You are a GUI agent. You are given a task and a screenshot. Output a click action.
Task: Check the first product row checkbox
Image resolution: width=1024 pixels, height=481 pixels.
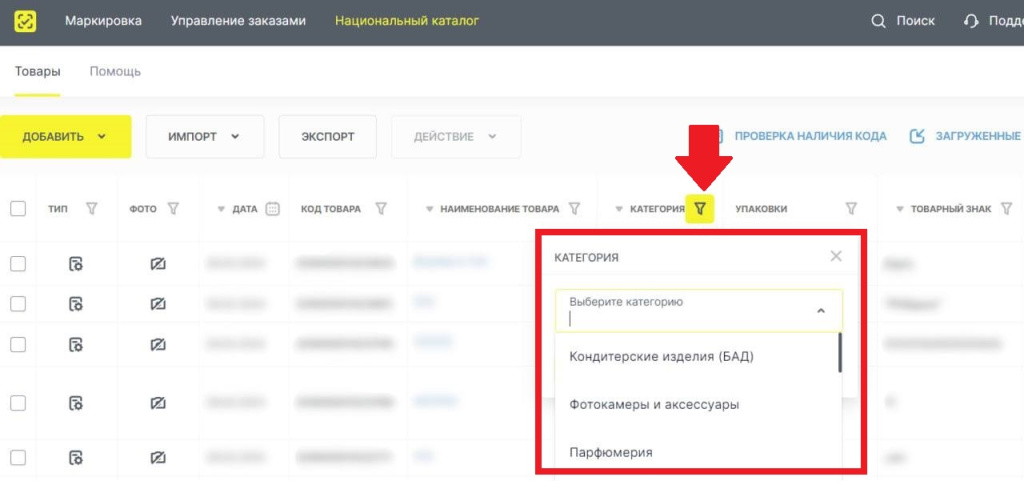(x=18, y=264)
